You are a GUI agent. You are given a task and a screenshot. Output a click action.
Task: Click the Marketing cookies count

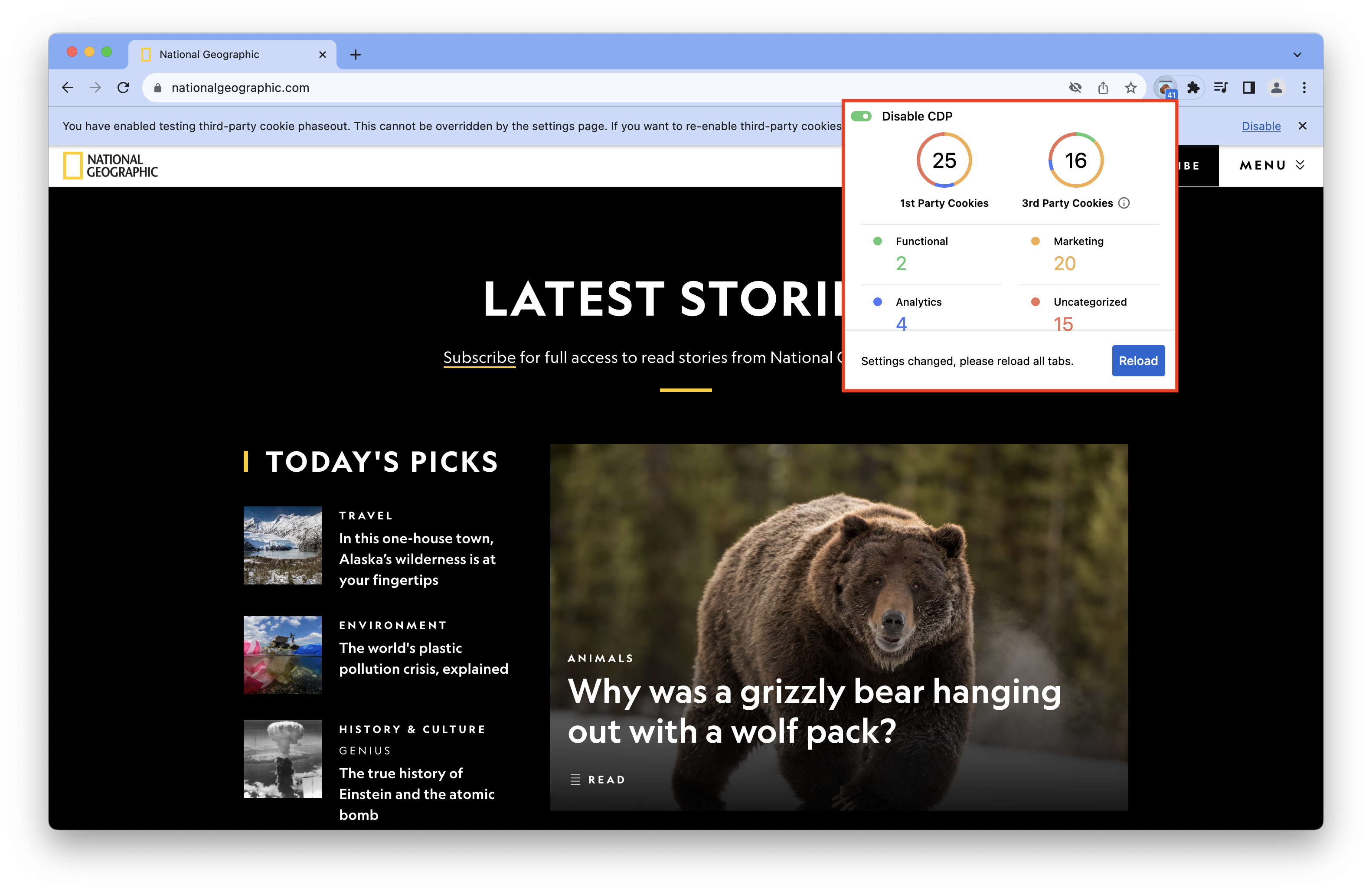[x=1064, y=264]
